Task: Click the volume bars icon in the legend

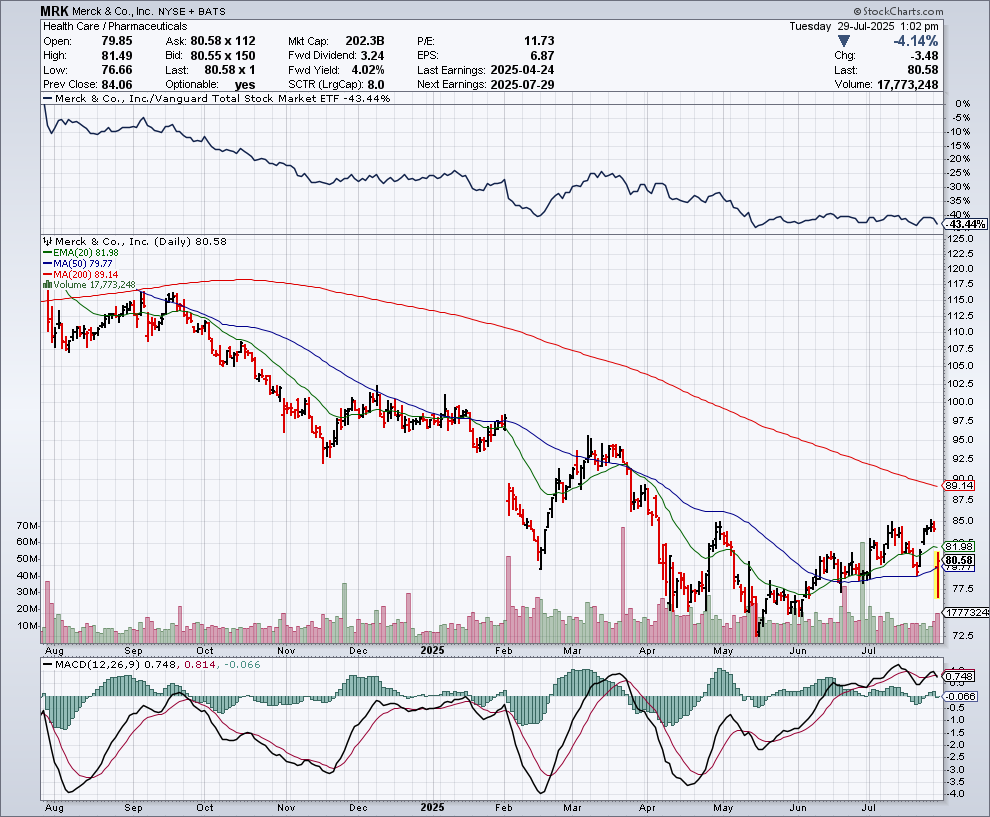Action: (x=47, y=285)
